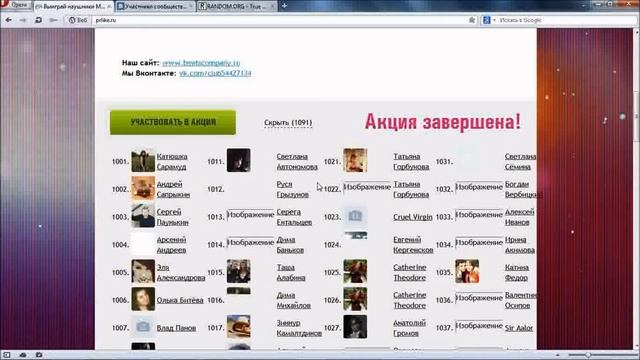The height and width of the screenshot is (360, 640).
Task: Open Руся Грызунов profile link
Action: point(293,189)
